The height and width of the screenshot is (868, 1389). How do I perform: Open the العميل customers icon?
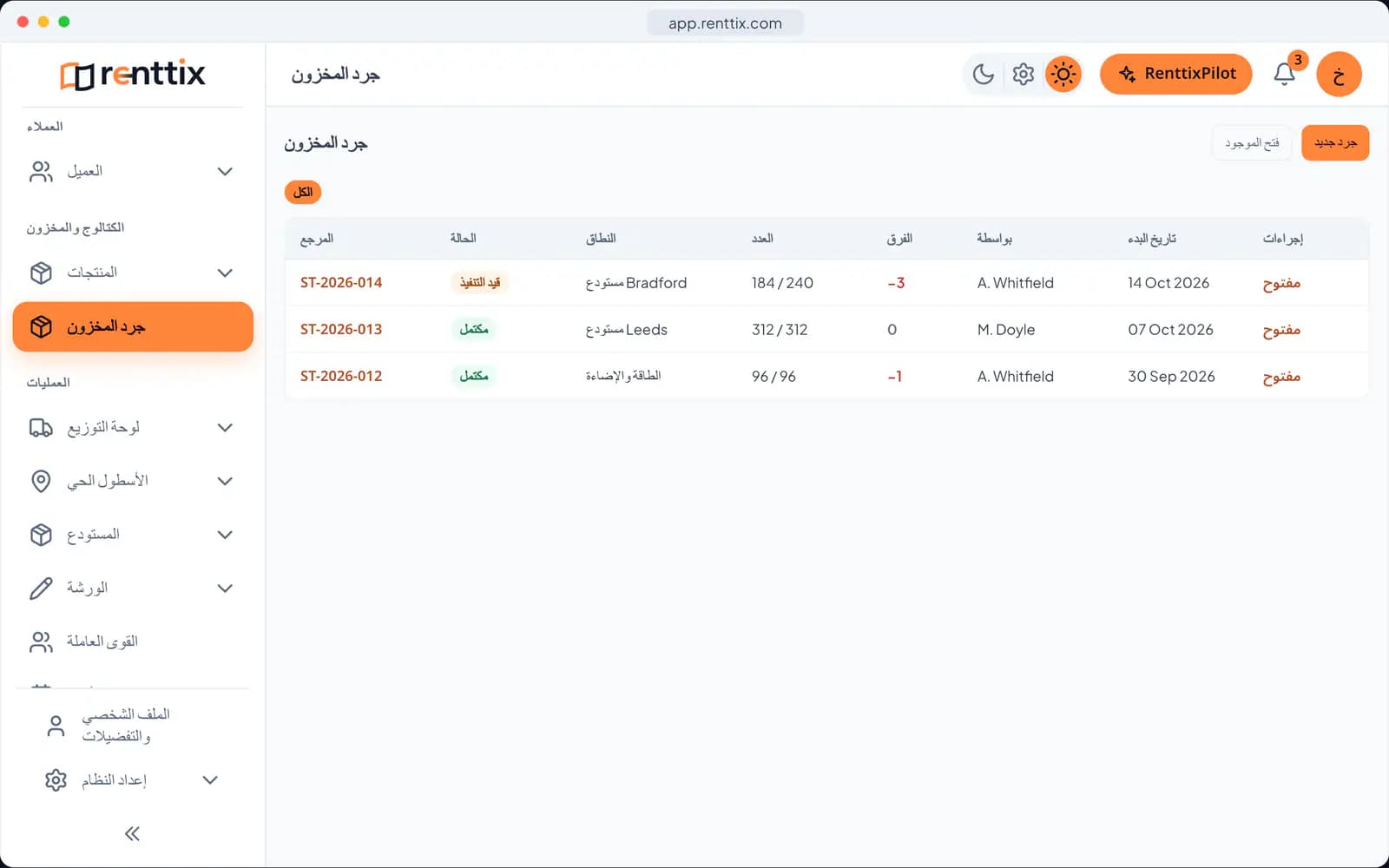tap(41, 172)
